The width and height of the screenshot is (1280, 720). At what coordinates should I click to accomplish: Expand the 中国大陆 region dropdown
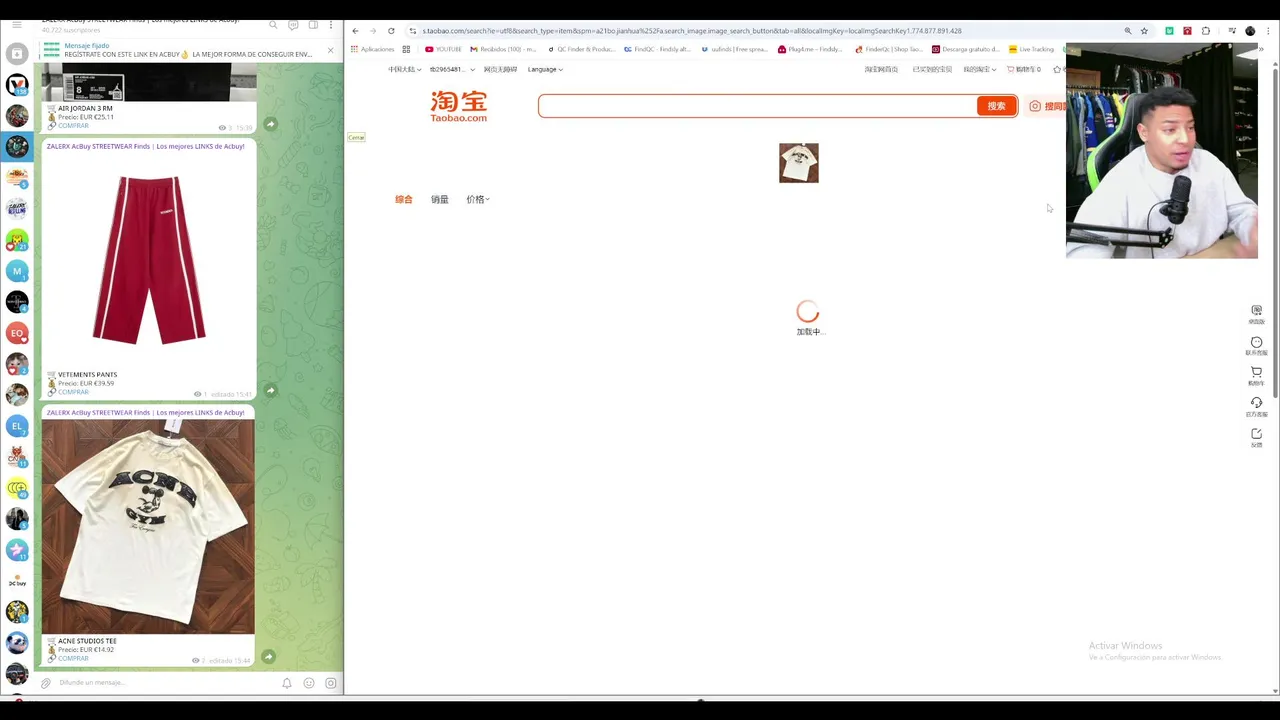tap(404, 69)
